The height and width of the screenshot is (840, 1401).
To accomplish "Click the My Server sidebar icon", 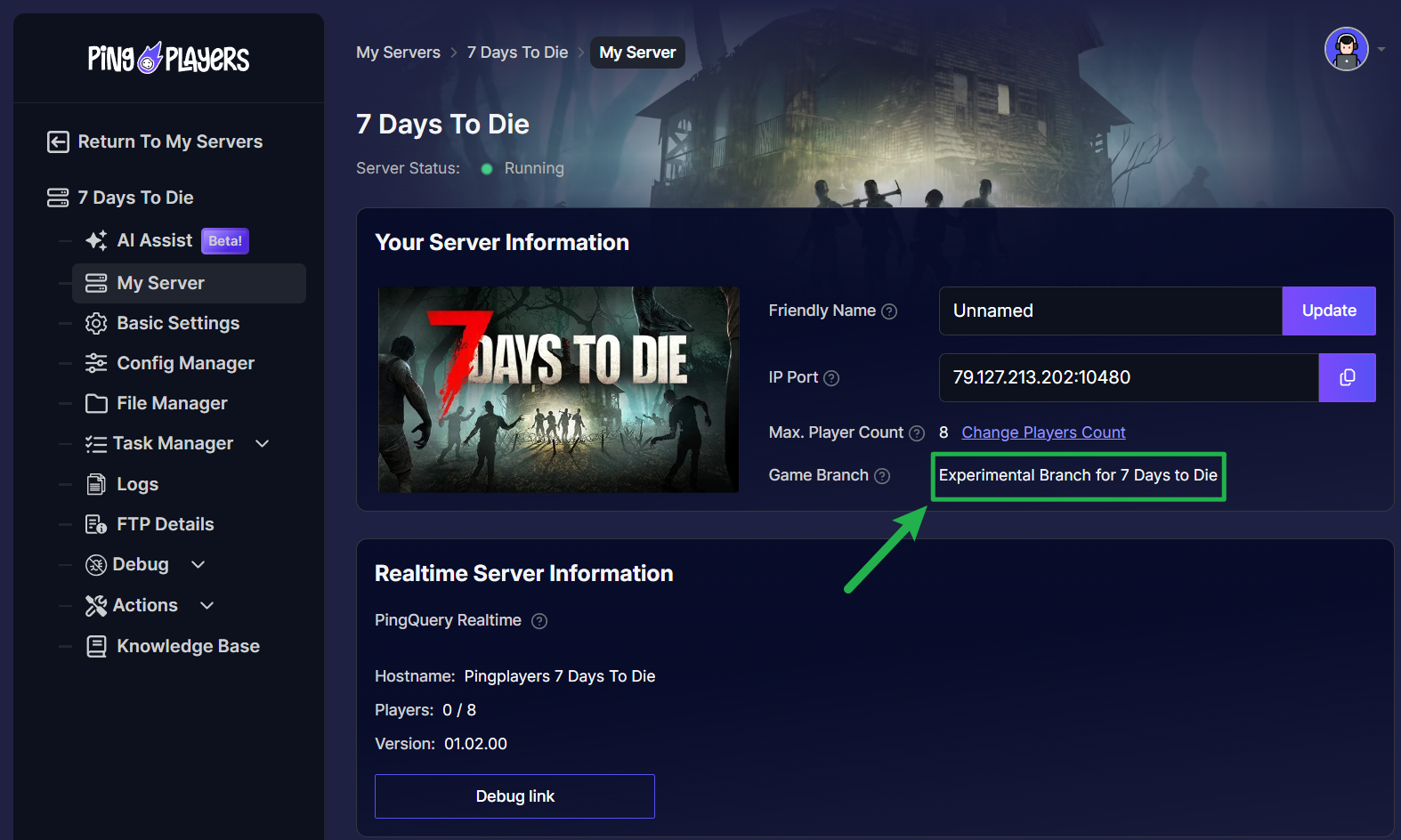I will click(96, 283).
